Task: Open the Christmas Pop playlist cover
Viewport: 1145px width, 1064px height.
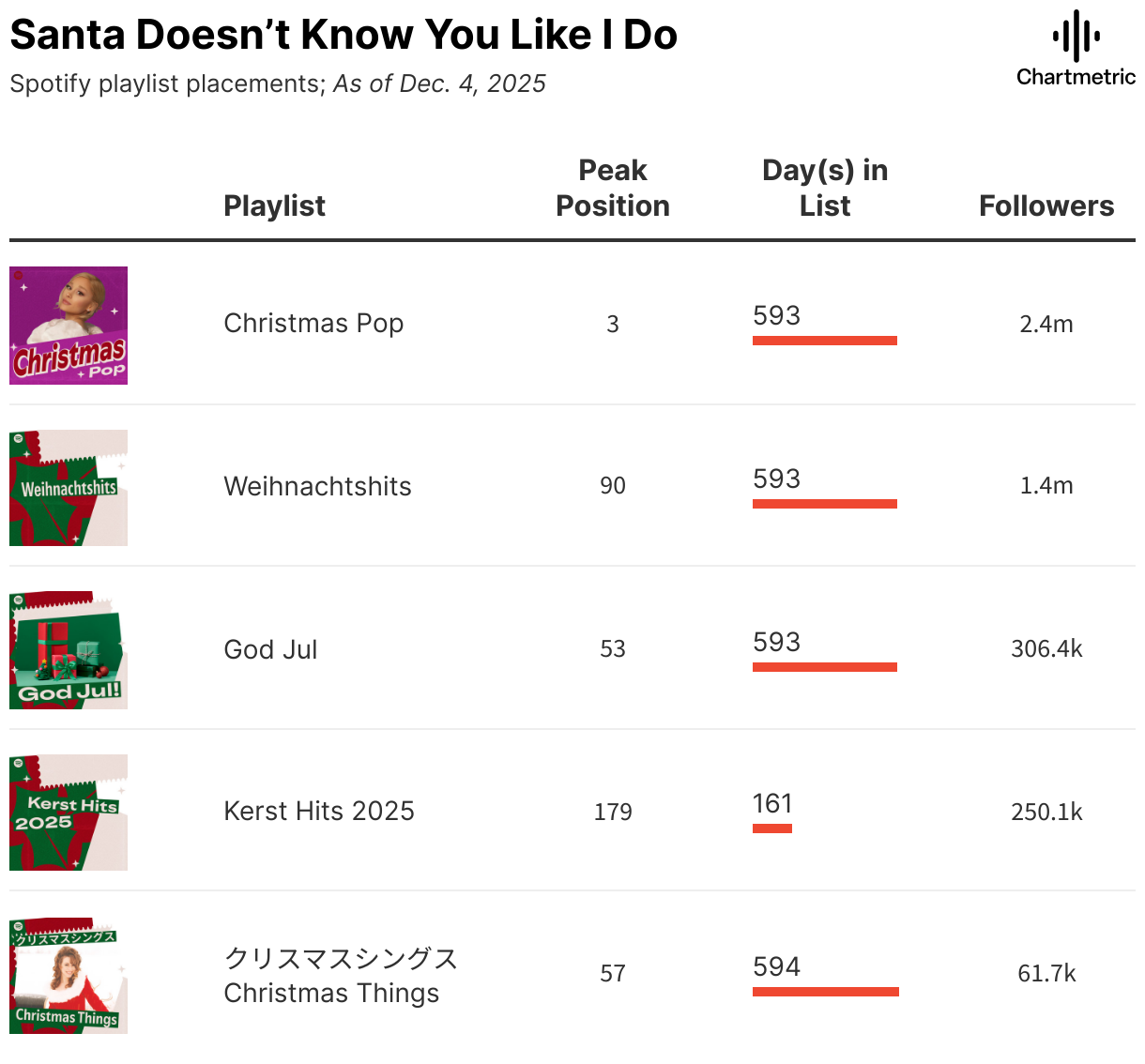Action: coord(69,326)
